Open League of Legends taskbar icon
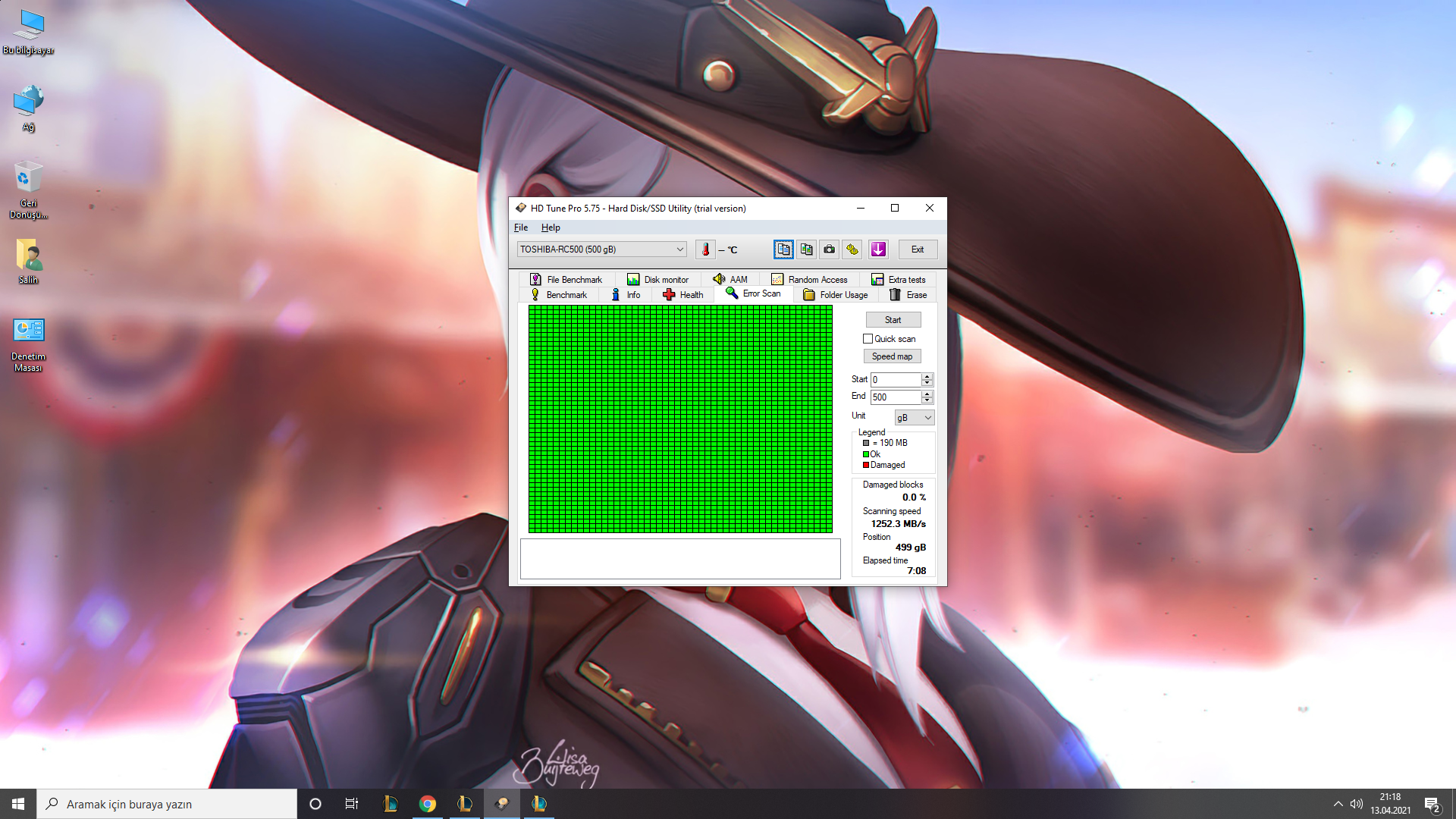 tap(391, 804)
